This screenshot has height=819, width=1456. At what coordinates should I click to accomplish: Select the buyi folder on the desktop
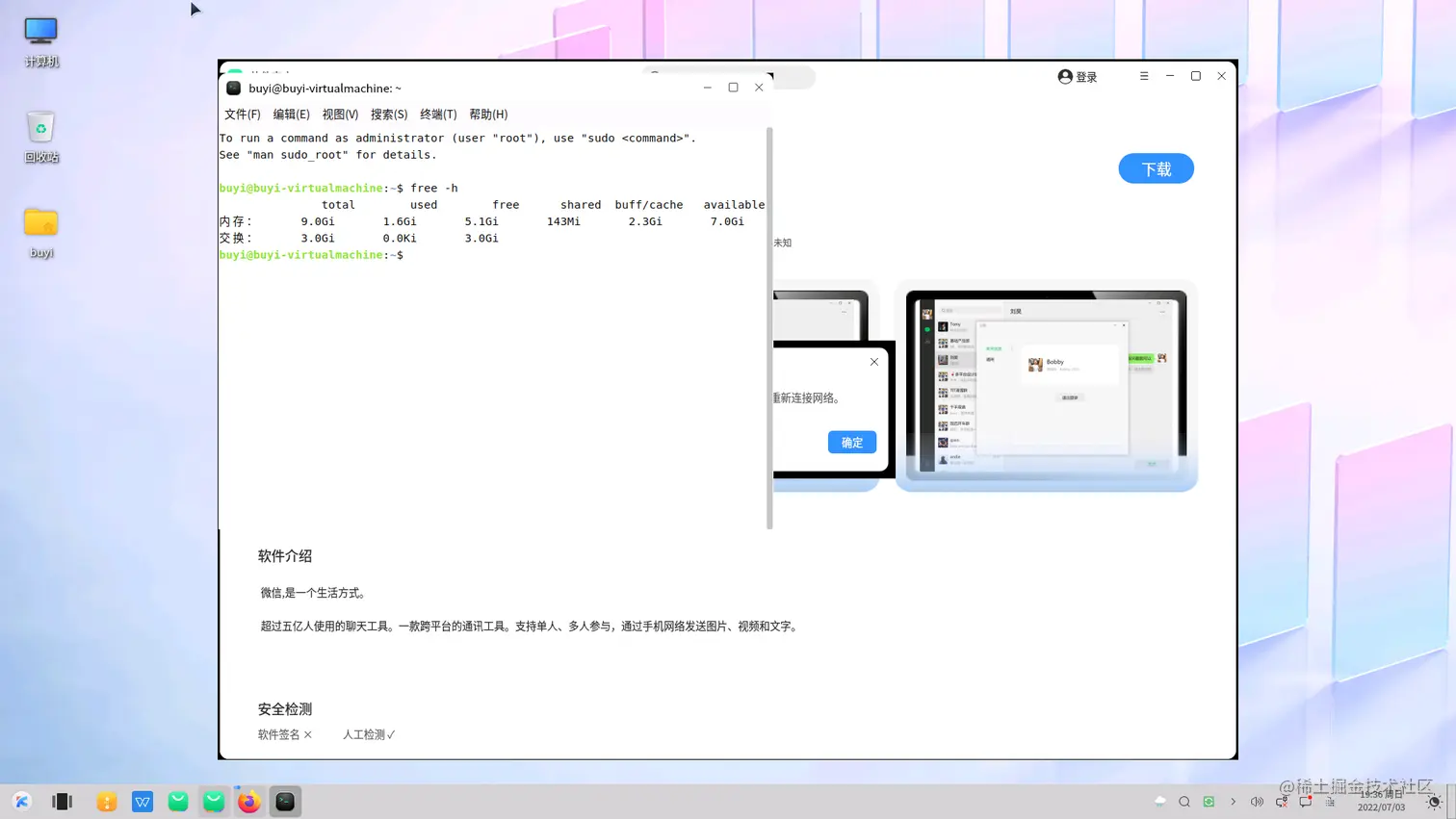click(x=40, y=232)
